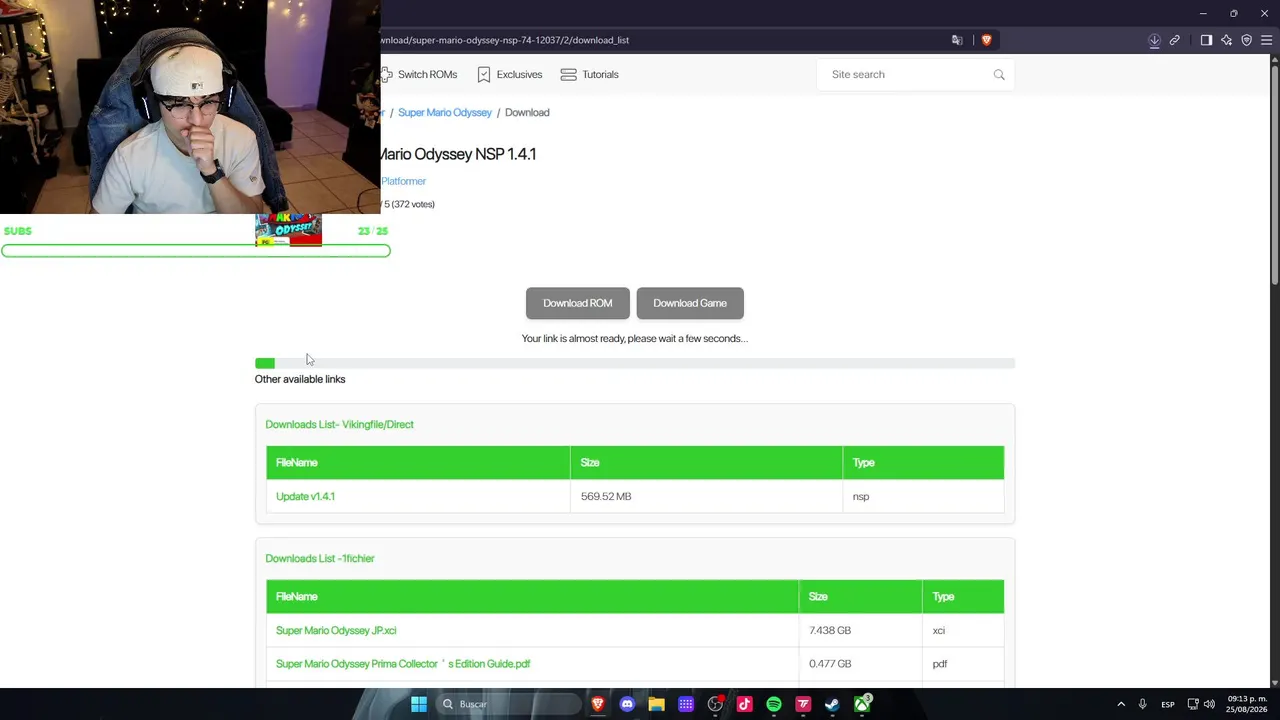The height and width of the screenshot is (720, 1280).
Task: Open Brave Shields lion icon in address bar
Action: 986,40
